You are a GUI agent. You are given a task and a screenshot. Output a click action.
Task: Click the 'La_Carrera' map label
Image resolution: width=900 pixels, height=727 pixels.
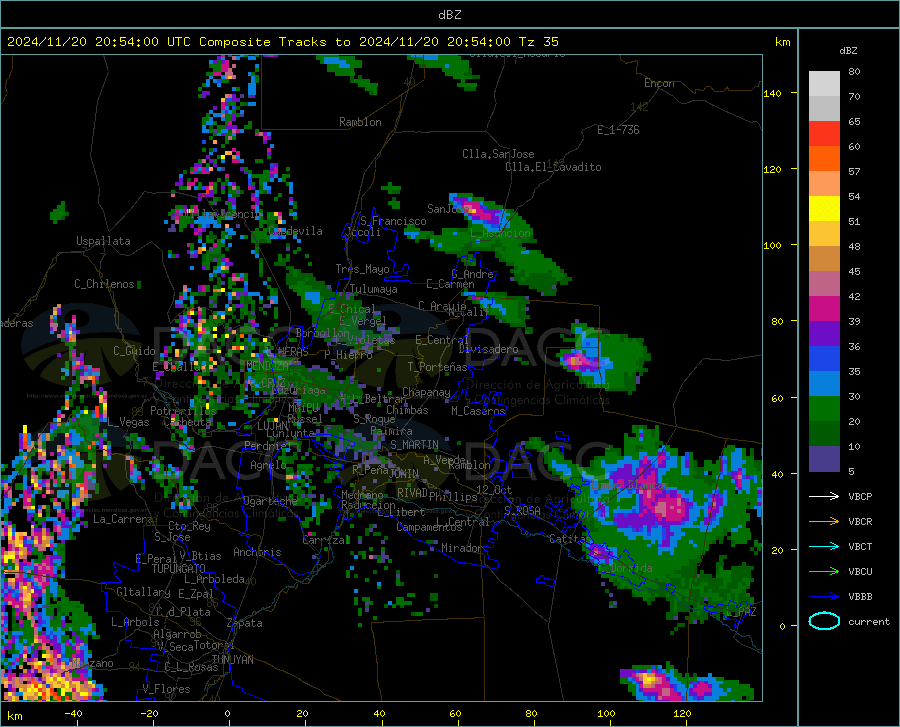click(x=123, y=519)
